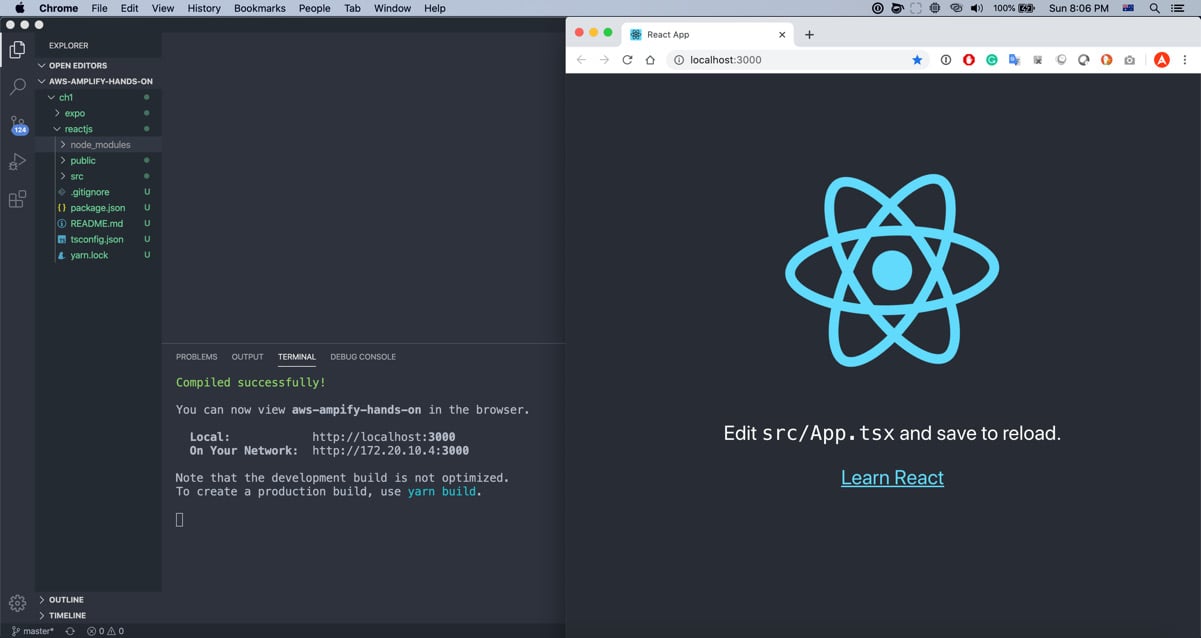Expand the node_modules folder
Screen dimensions: 1201x638
[x=100, y=145]
